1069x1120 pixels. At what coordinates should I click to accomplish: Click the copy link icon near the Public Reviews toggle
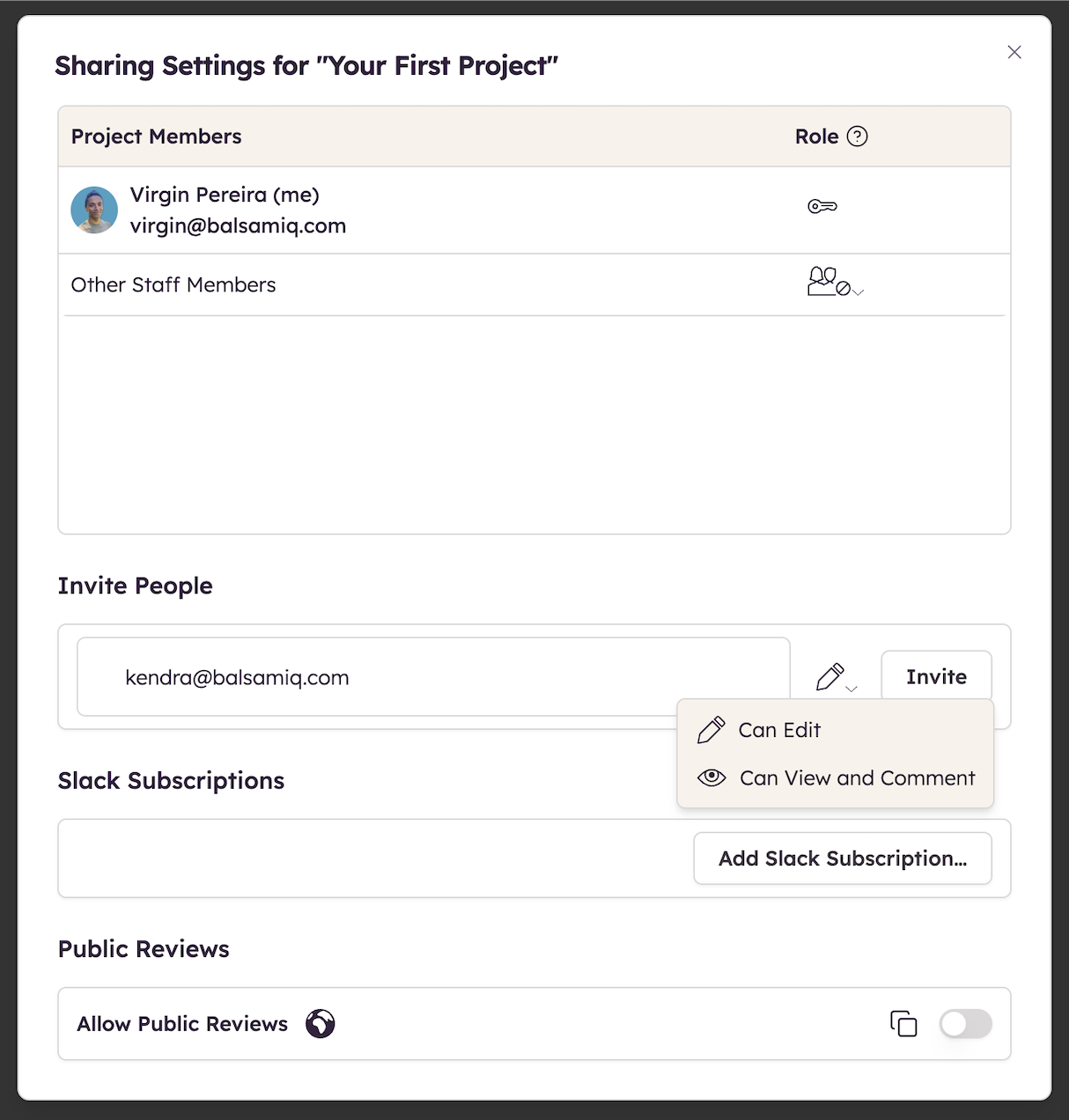903,1024
